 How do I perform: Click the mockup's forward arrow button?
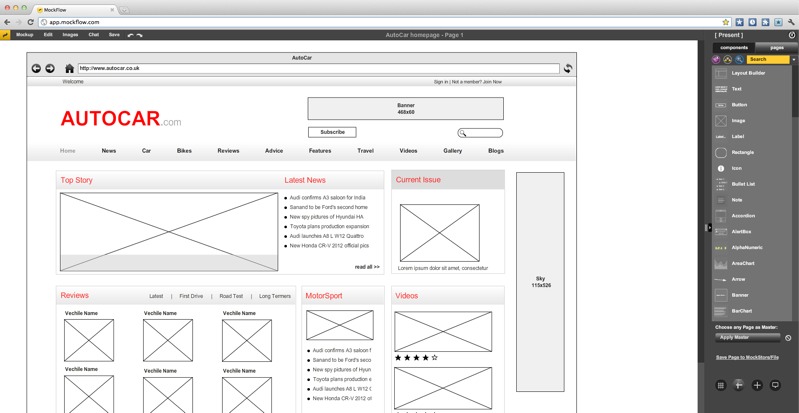pos(50,68)
